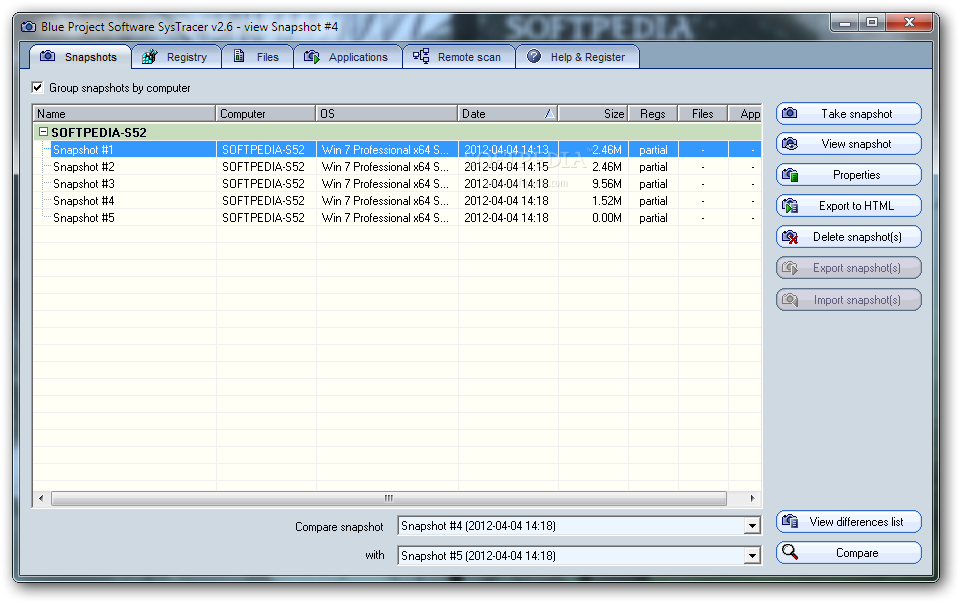
Task: Click Delete snapshot(s) button
Action: point(849,237)
